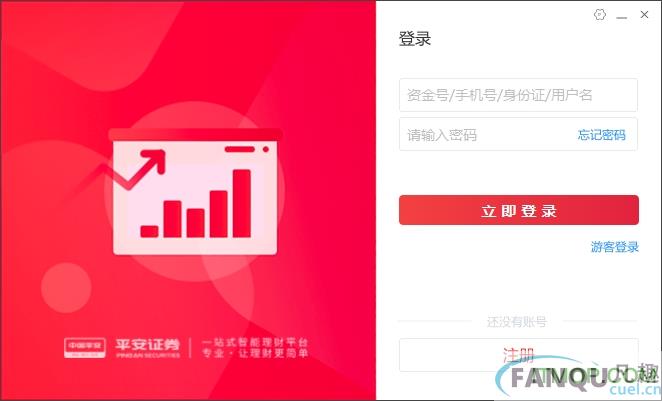Close the login window
This screenshot has width=662, height=401.
click(644, 15)
